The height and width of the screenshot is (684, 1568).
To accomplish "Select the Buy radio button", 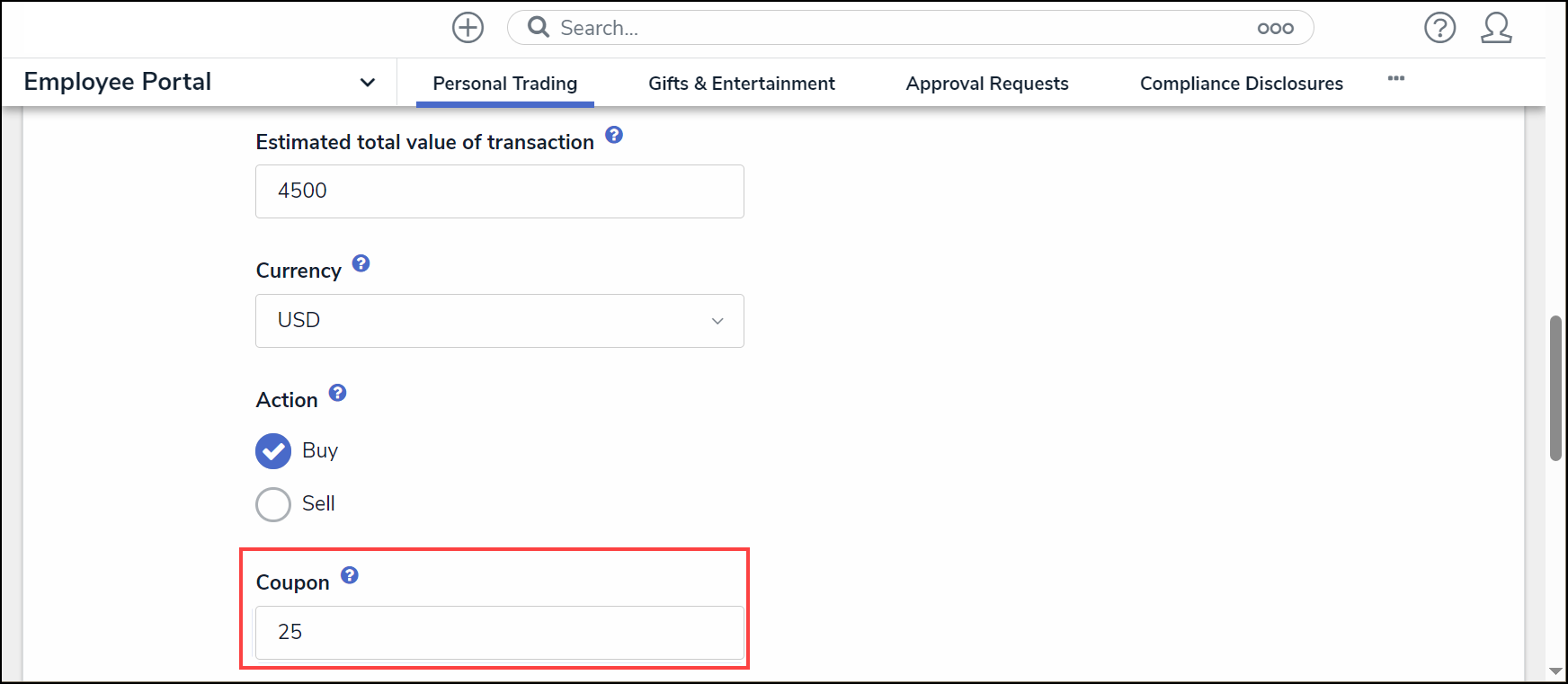I will coord(273,450).
